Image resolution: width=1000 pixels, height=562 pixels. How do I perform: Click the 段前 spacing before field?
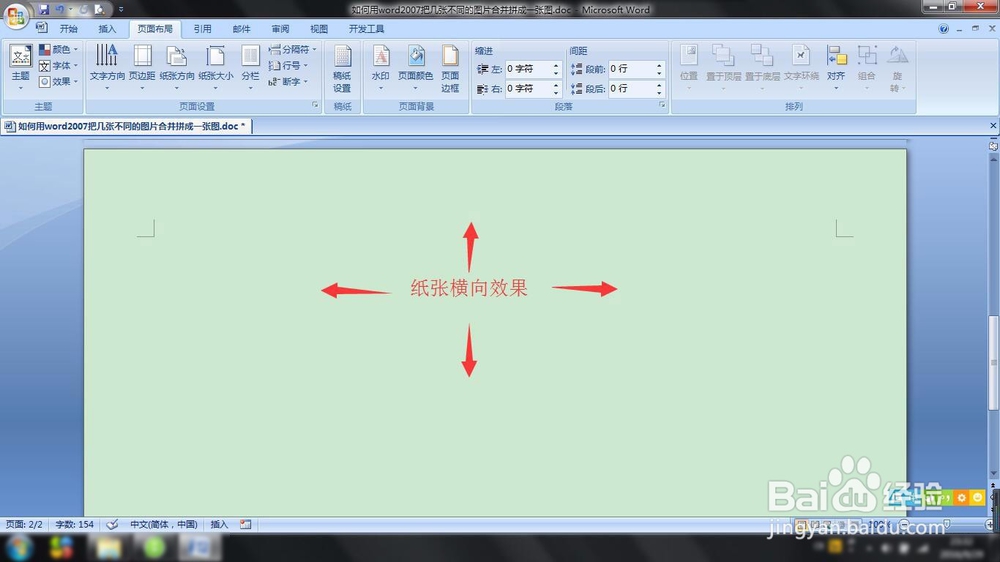[x=631, y=69]
